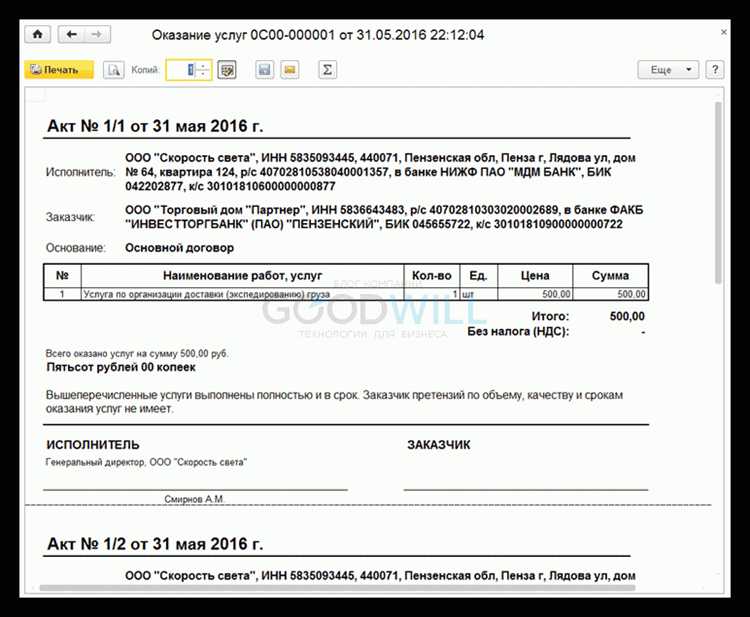Click the Цена column header
750x617 pixels.
coord(535,275)
